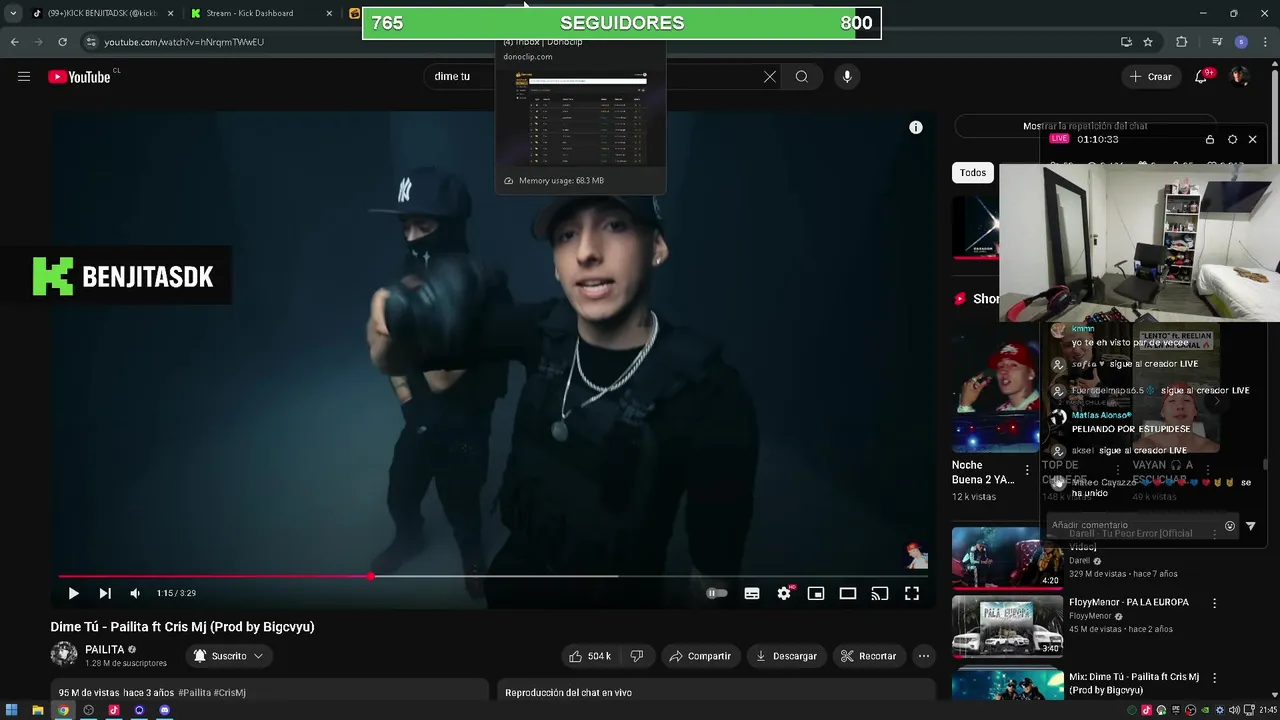Open the PAILITA channel avatar

(x=64, y=654)
